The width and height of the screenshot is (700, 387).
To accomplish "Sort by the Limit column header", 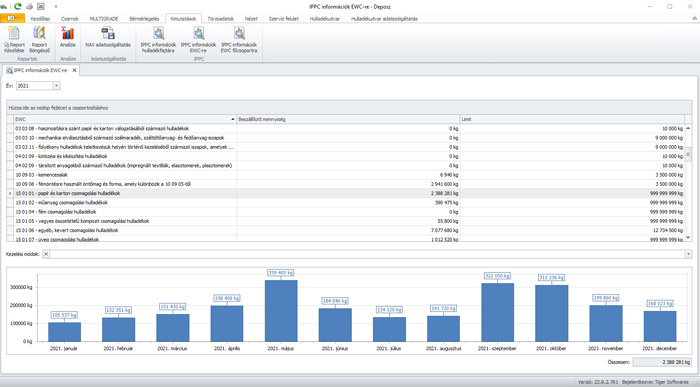I will tap(572, 119).
